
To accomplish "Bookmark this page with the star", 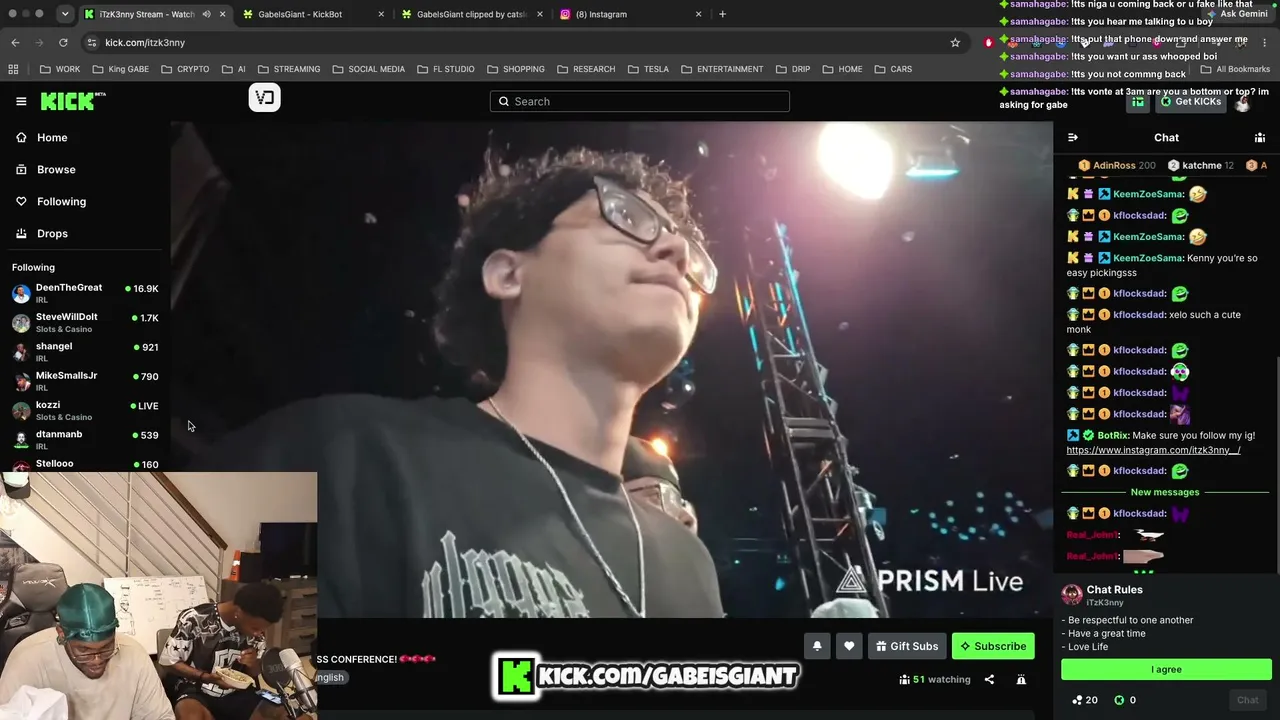I will coord(955,42).
